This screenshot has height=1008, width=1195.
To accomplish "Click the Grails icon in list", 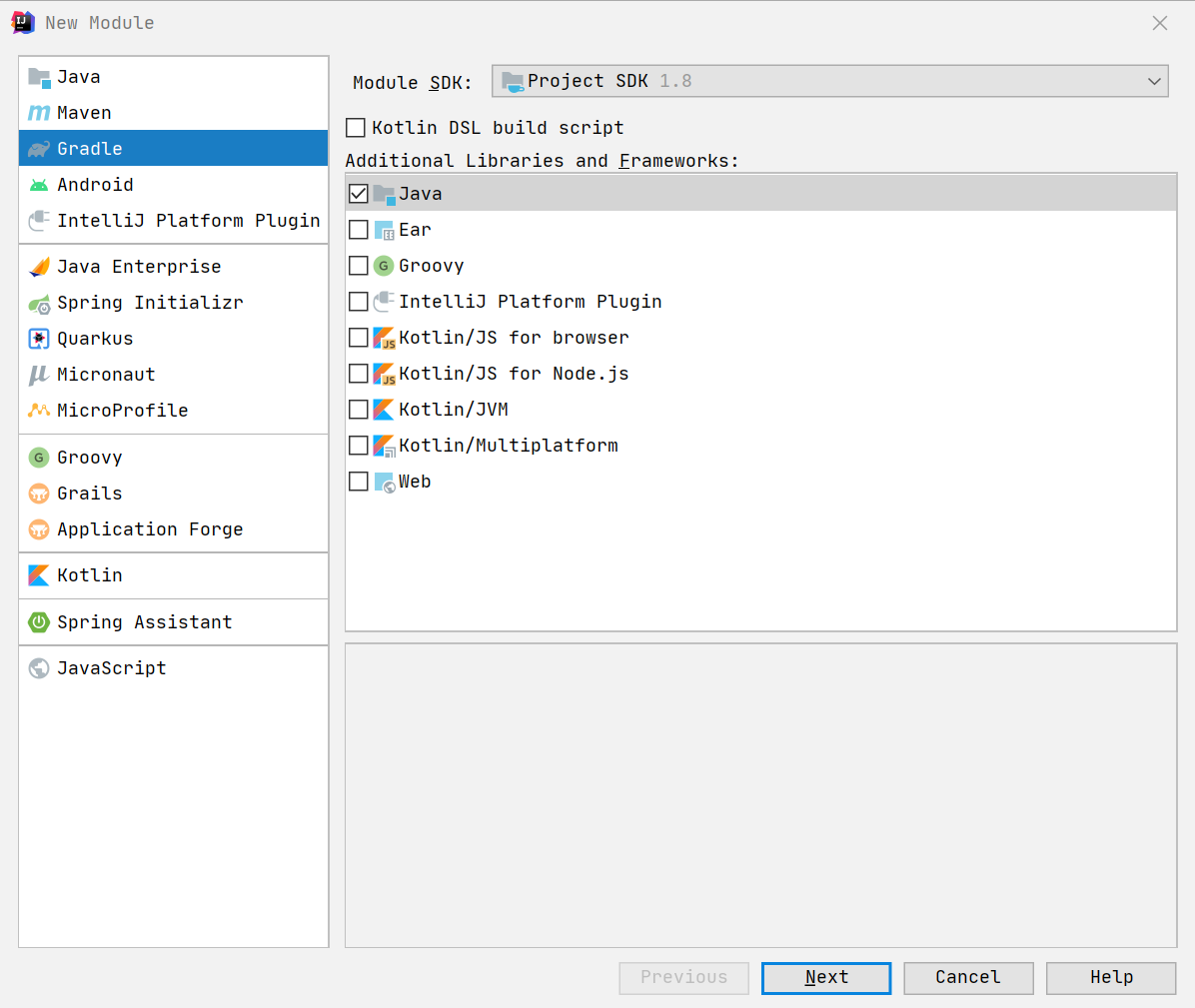I will (39, 494).
